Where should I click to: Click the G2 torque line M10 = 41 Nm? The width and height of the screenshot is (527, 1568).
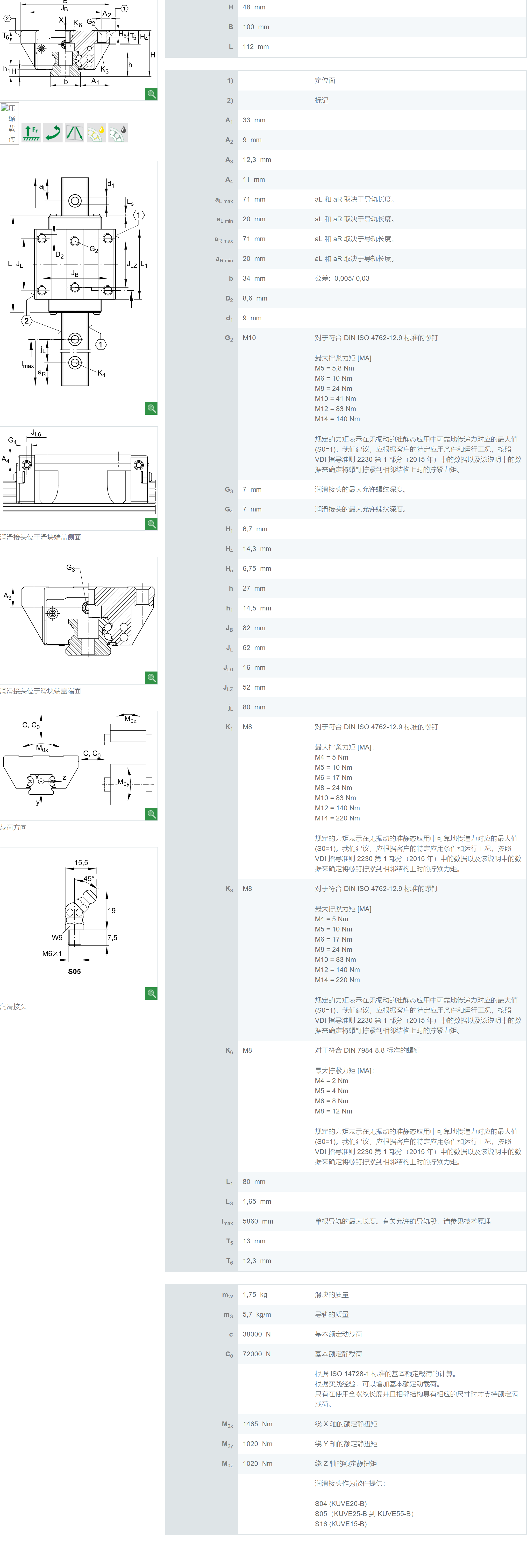335,399
